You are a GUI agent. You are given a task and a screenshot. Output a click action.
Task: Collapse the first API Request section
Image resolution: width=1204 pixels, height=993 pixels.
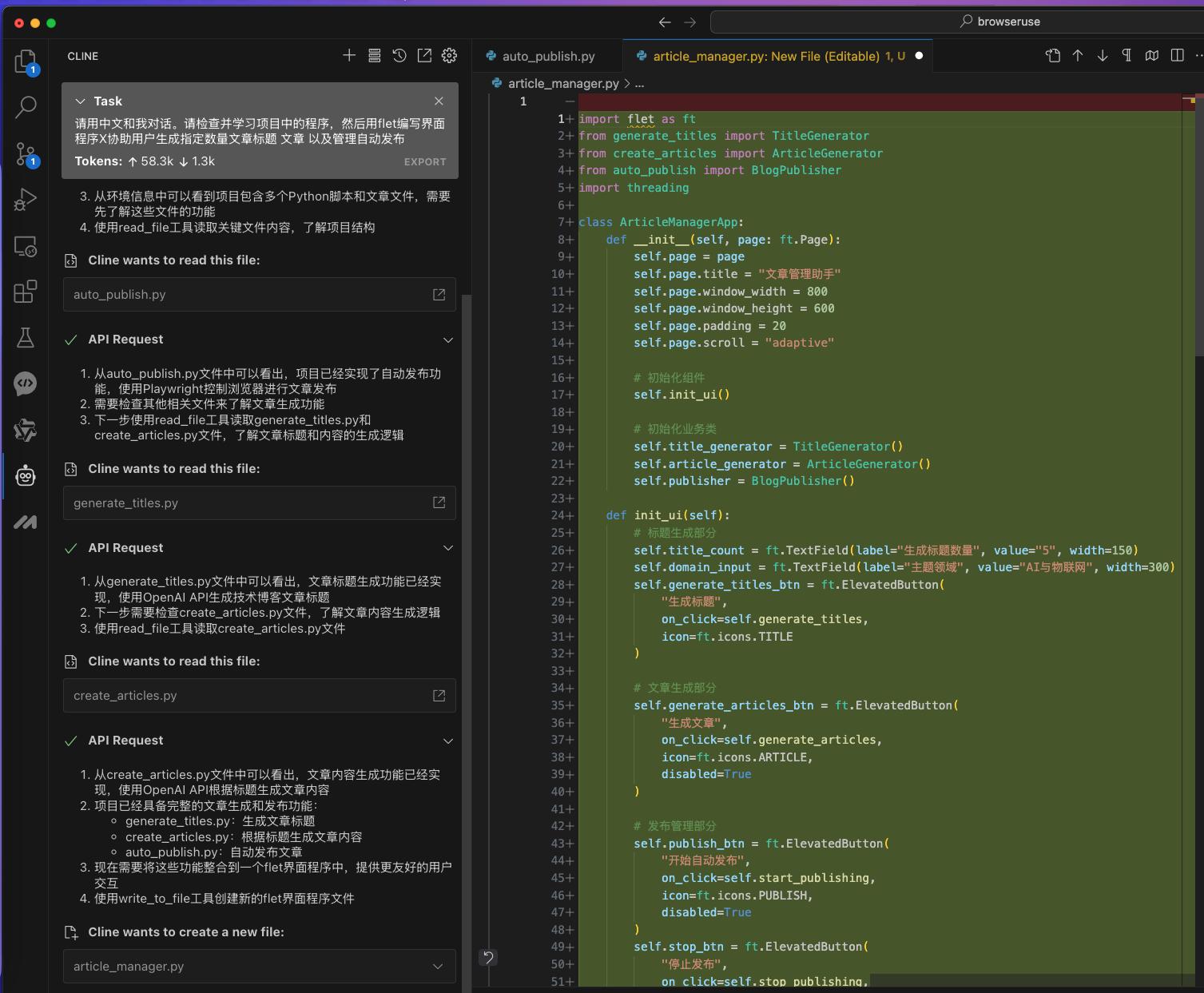(x=448, y=340)
